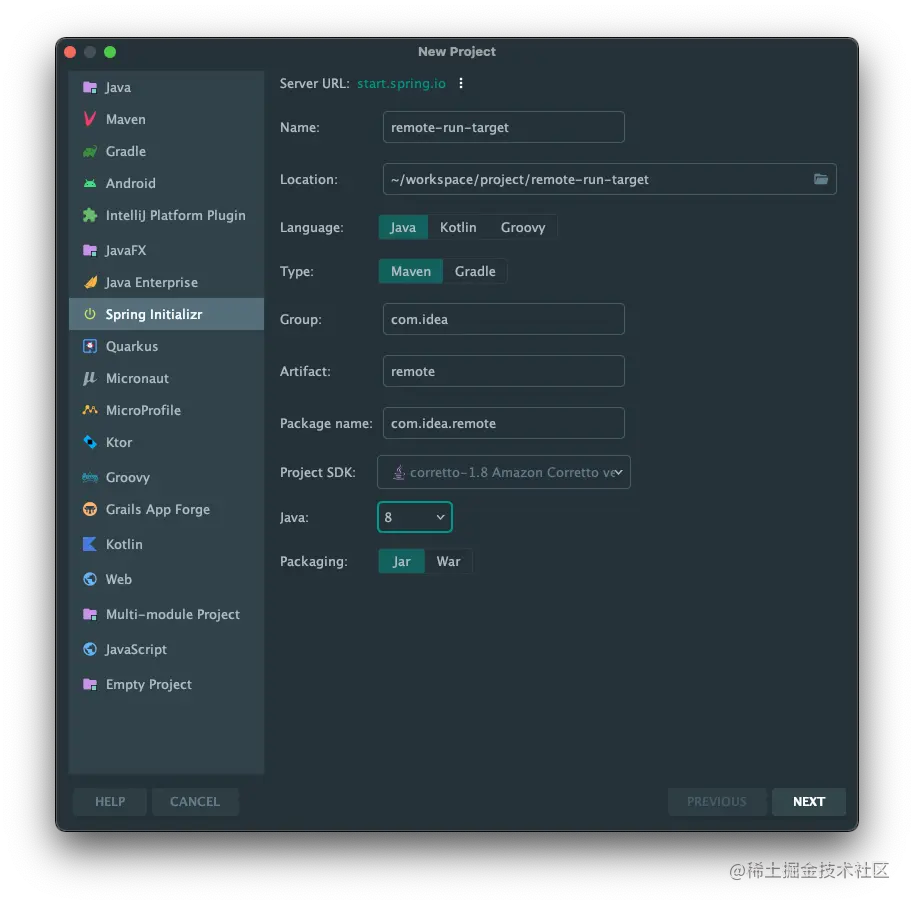The width and height of the screenshot is (914, 905).
Task: Click the Groovy icon in sidebar
Action: tap(90, 477)
